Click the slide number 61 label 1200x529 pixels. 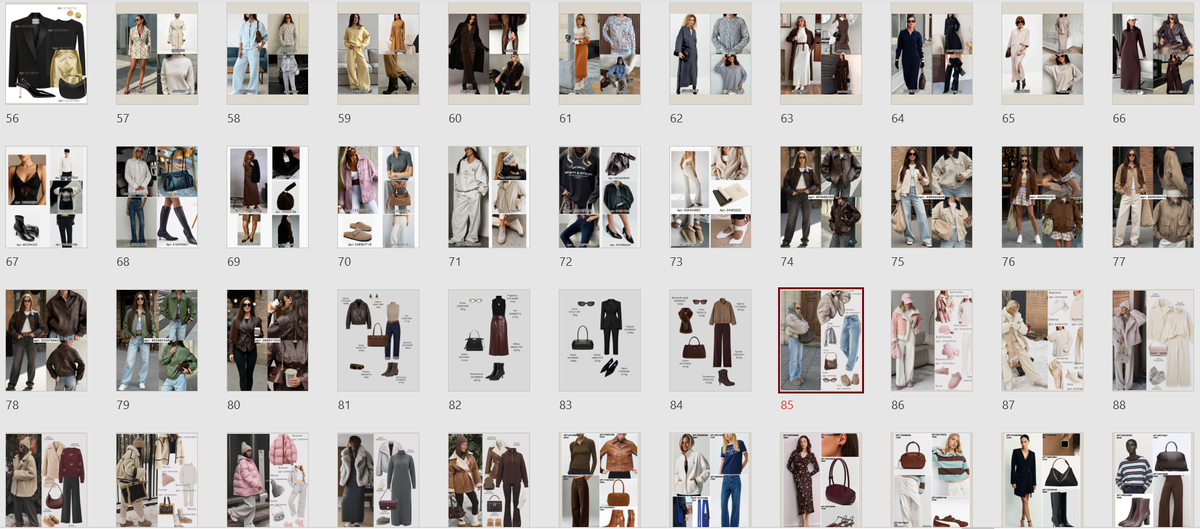(x=565, y=118)
